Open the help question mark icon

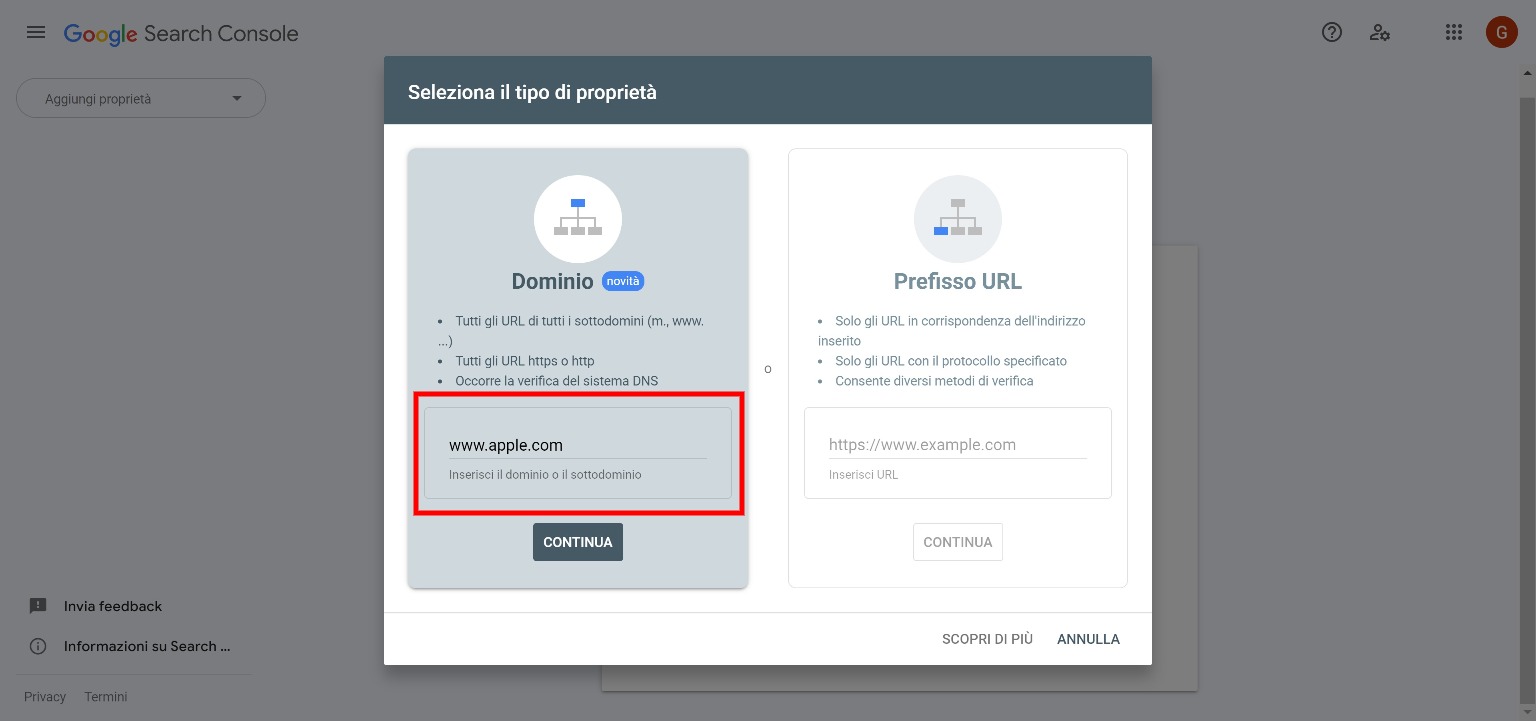pos(1332,33)
